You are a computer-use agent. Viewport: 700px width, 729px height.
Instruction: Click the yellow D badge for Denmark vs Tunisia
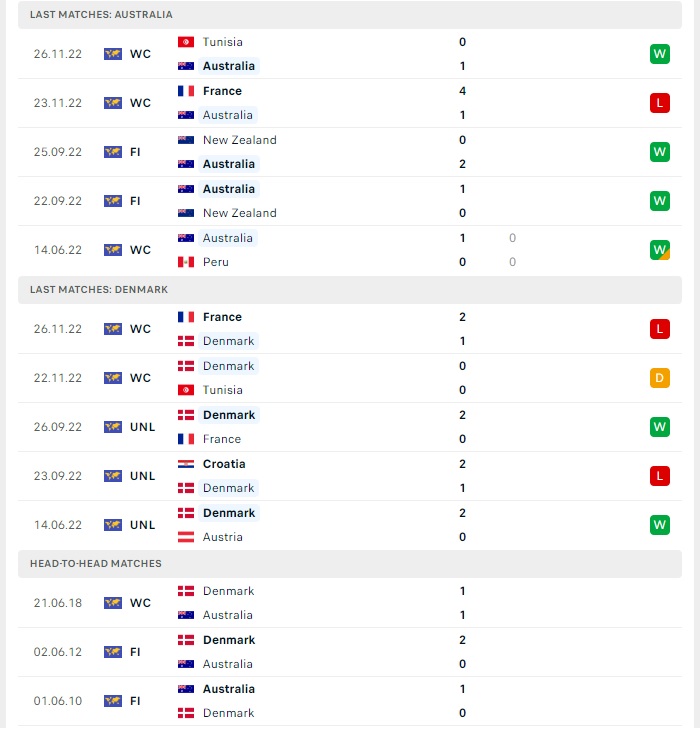click(x=660, y=378)
